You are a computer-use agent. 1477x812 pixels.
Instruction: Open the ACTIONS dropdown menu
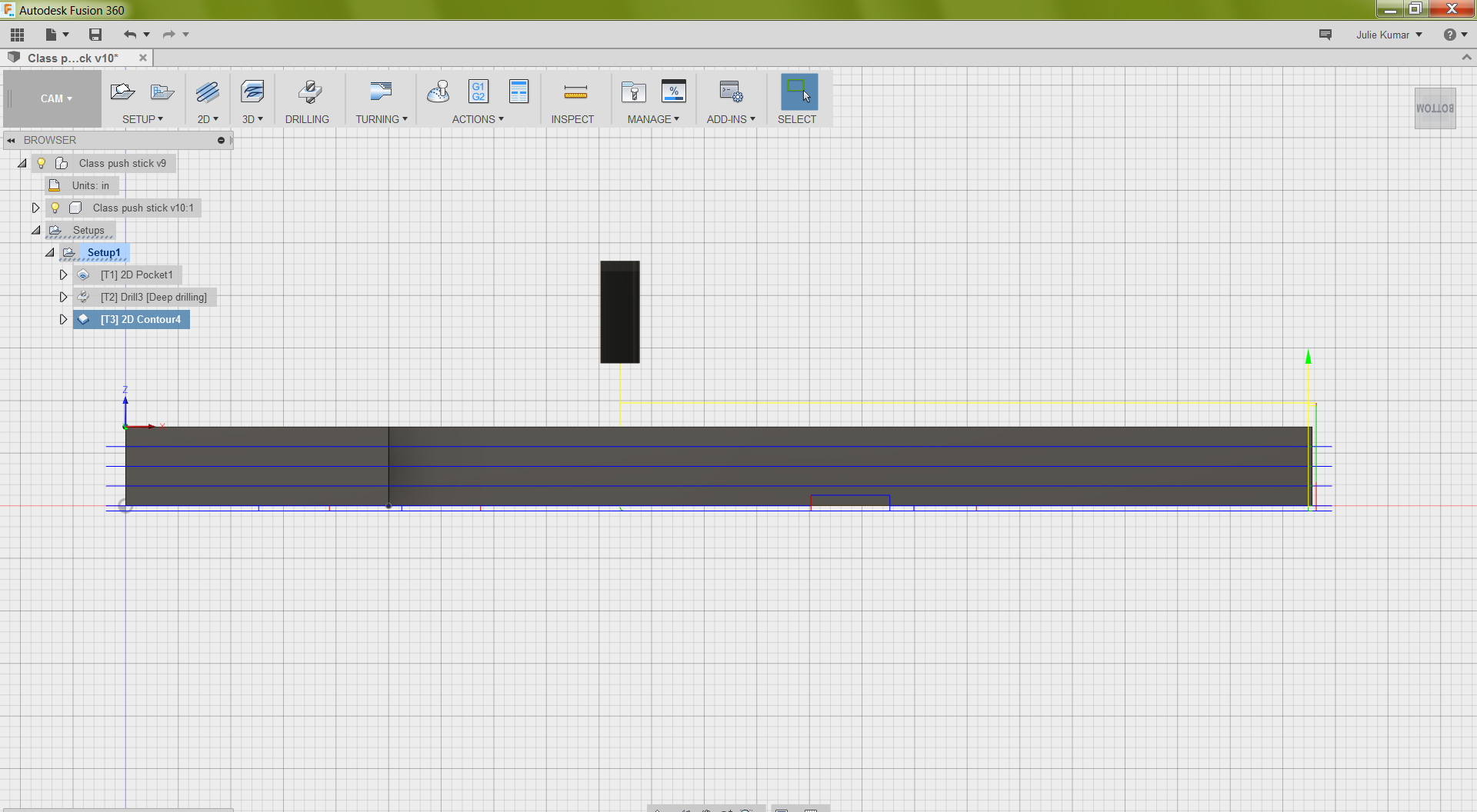478,119
